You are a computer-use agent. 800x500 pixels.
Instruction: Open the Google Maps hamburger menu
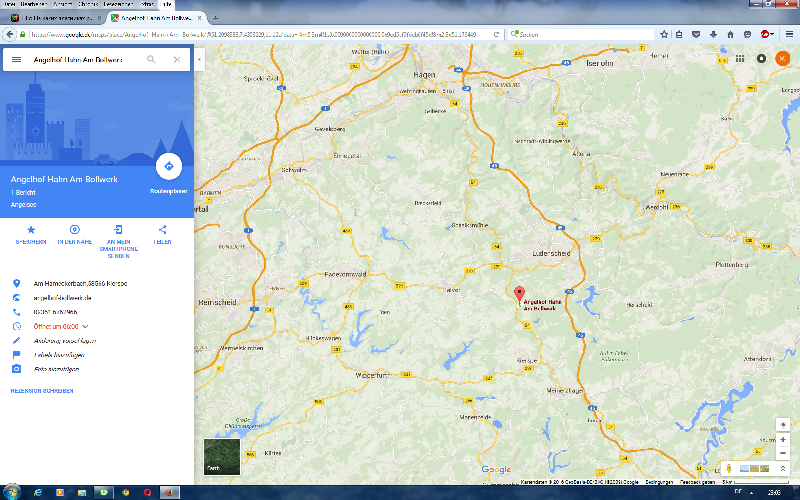[16, 59]
